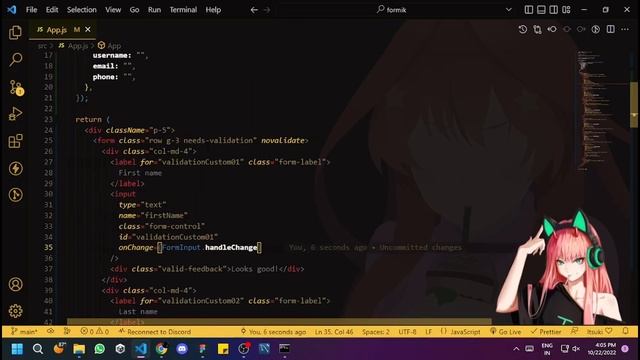This screenshot has height=360, width=640.
Task: Change indentation Spaces: 2
Action: click(x=376, y=332)
